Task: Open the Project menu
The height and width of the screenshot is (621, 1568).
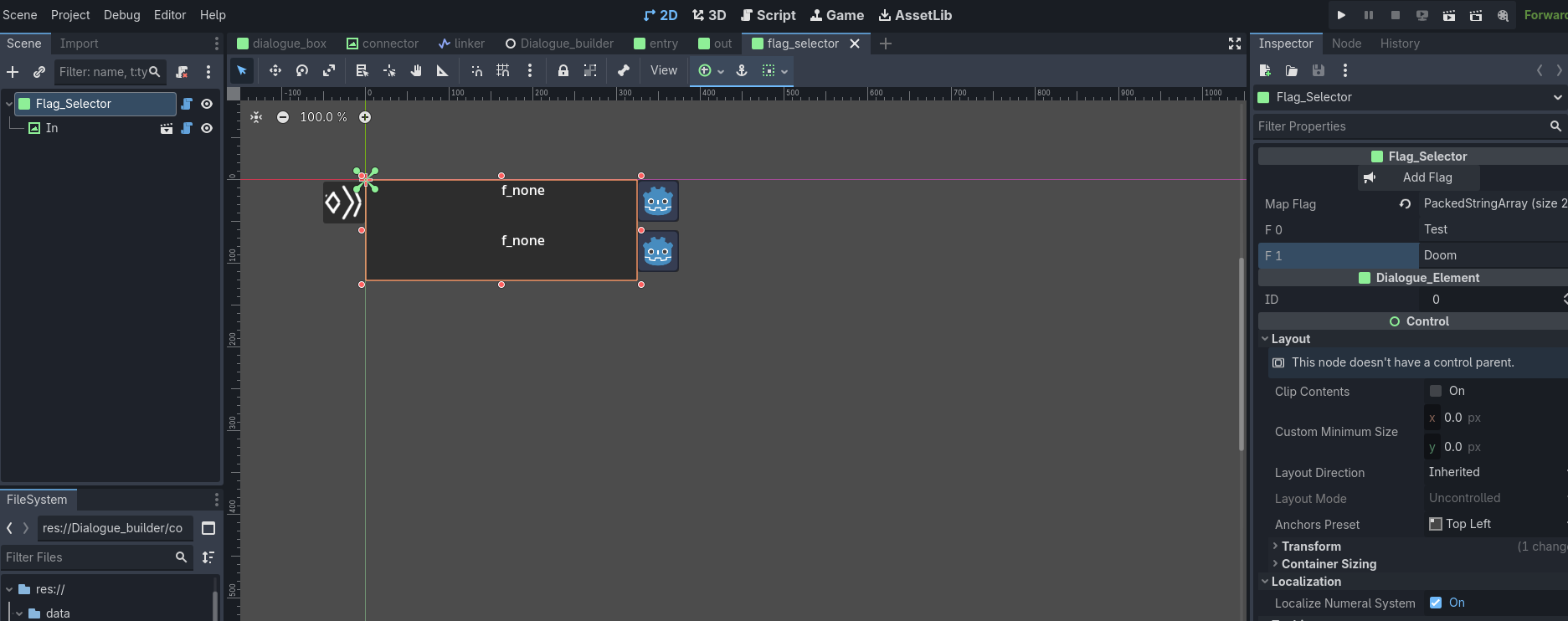Action: click(70, 15)
